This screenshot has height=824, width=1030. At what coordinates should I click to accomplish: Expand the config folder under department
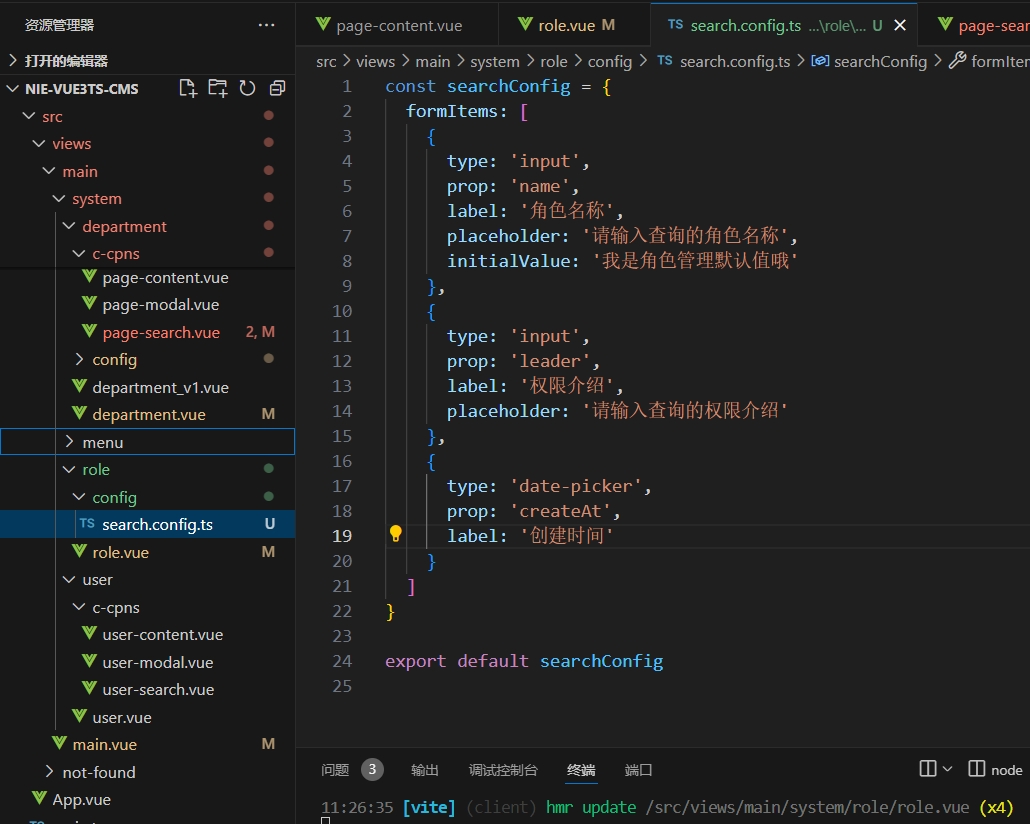pyautogui.click(x=148, y=359)
